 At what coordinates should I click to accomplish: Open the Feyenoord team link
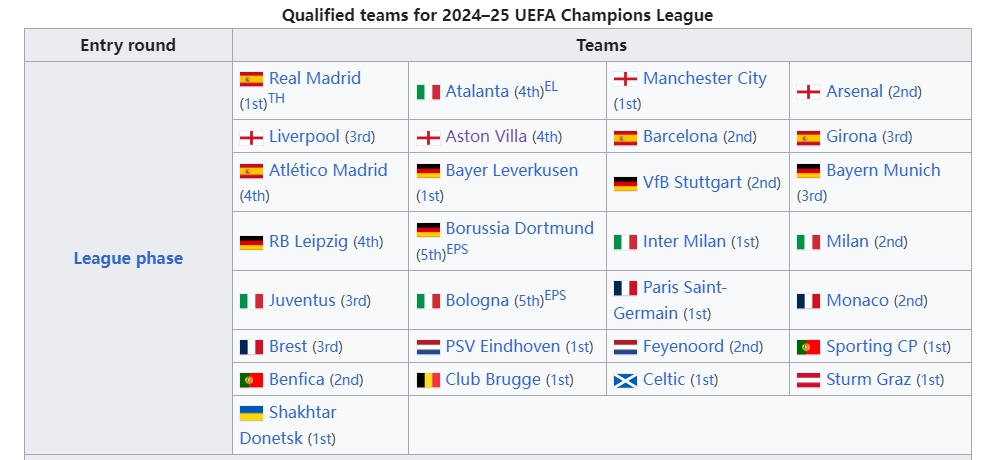click(x=683, y=347)
